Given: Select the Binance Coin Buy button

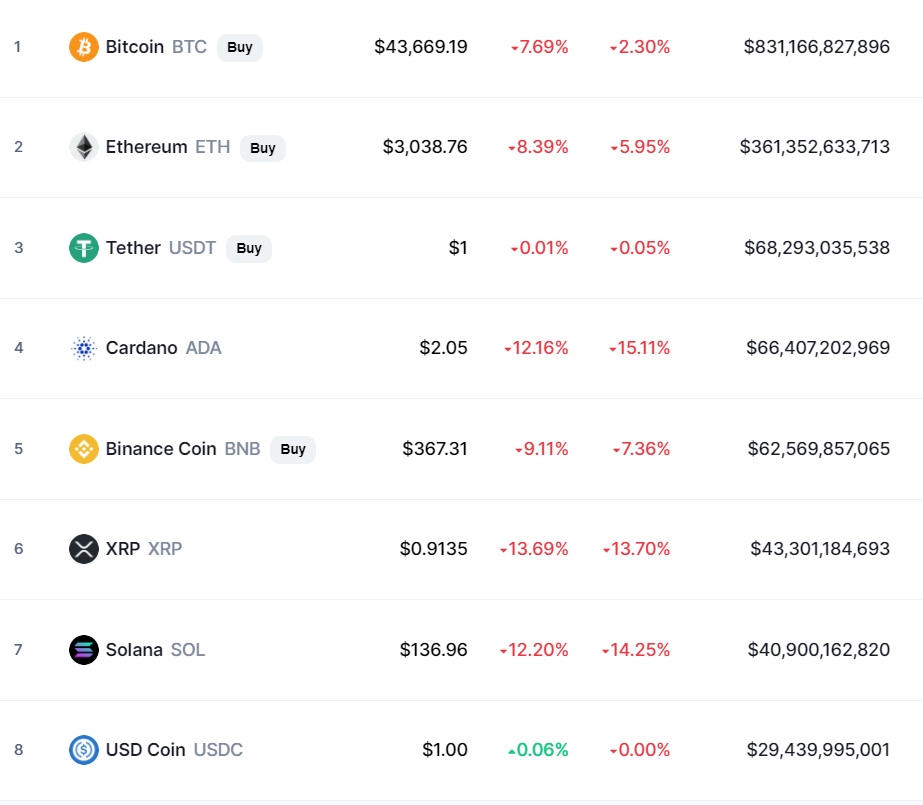Looking at the screenshot, I should coord(293,450).
